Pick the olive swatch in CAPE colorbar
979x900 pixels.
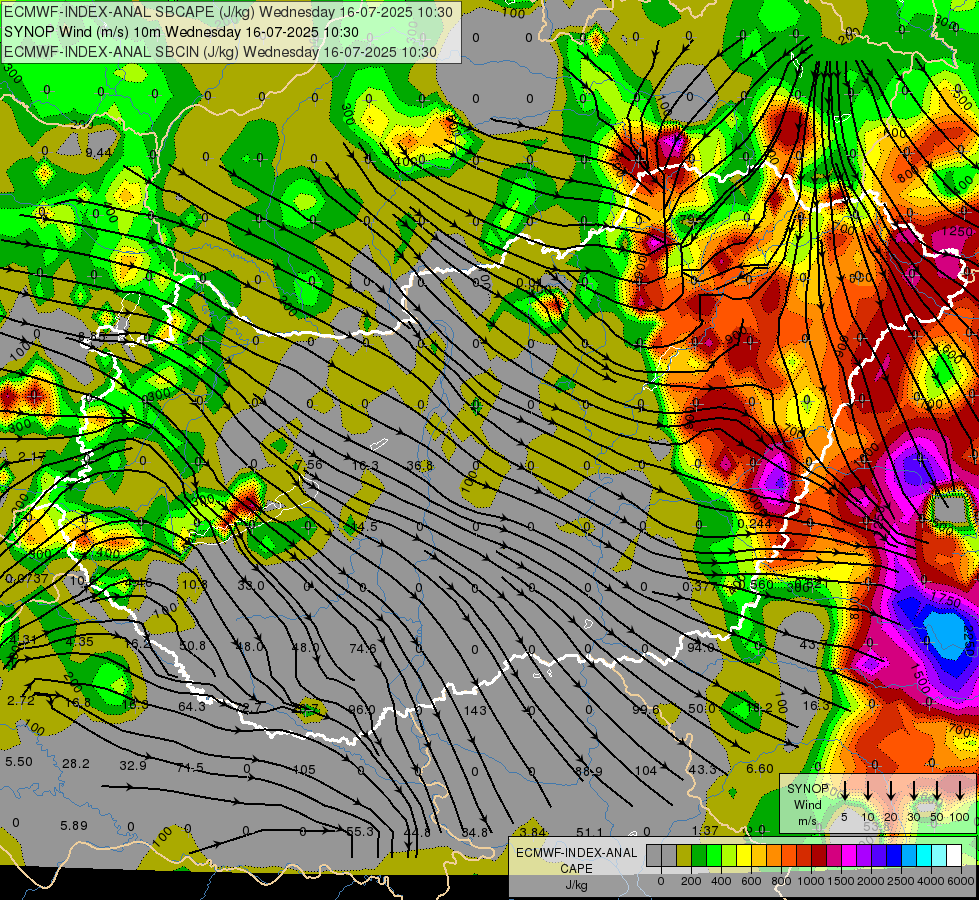point(684,856)
